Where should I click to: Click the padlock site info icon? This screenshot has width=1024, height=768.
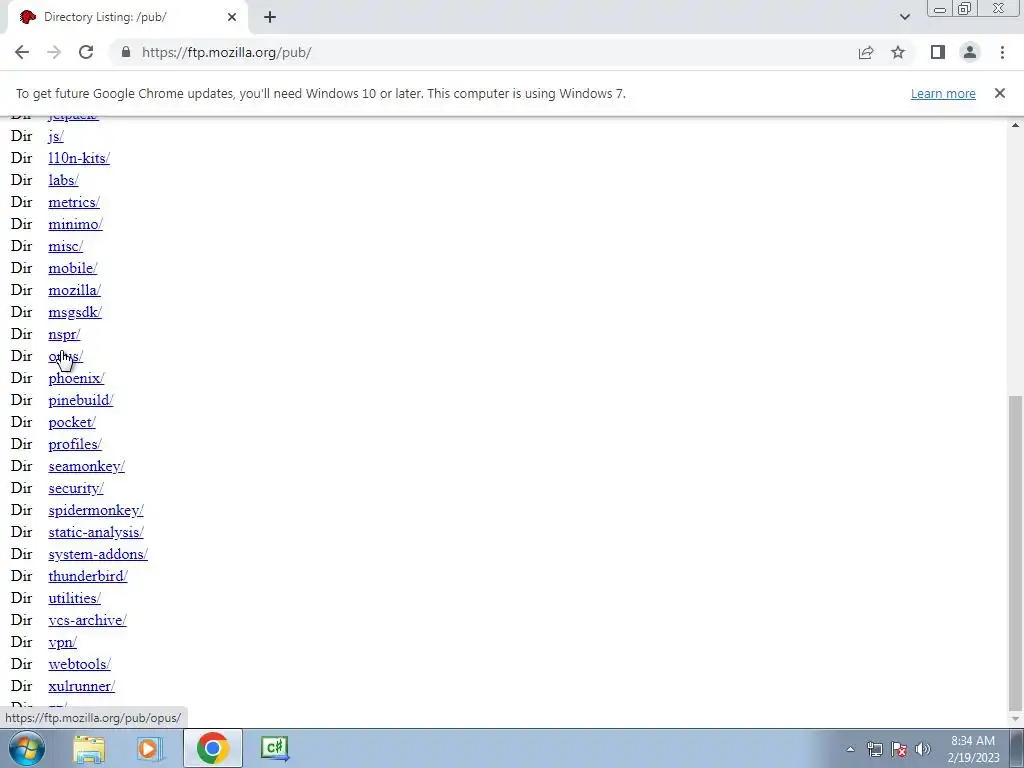point(126,52)
